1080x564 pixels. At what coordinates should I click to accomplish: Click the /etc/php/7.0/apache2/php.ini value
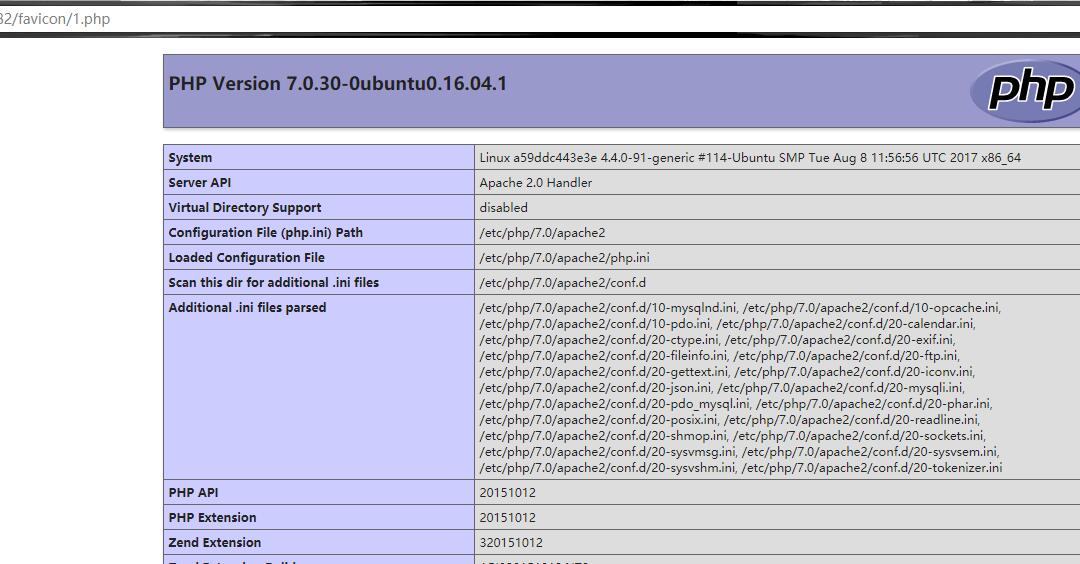(x=564, y=258)
